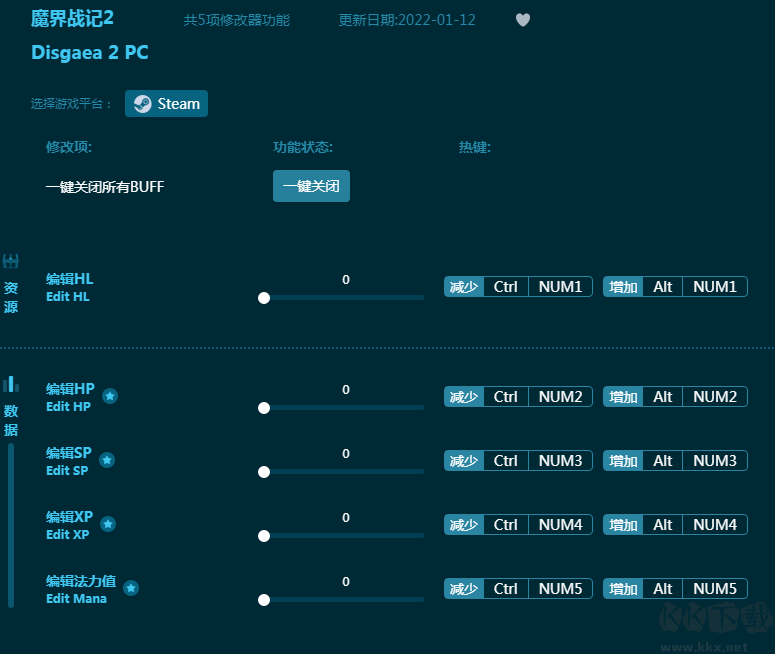This screenshot has height=654, width=775.
Task: Click the data section bar-chart icon
Action: (x=11, y=384)
